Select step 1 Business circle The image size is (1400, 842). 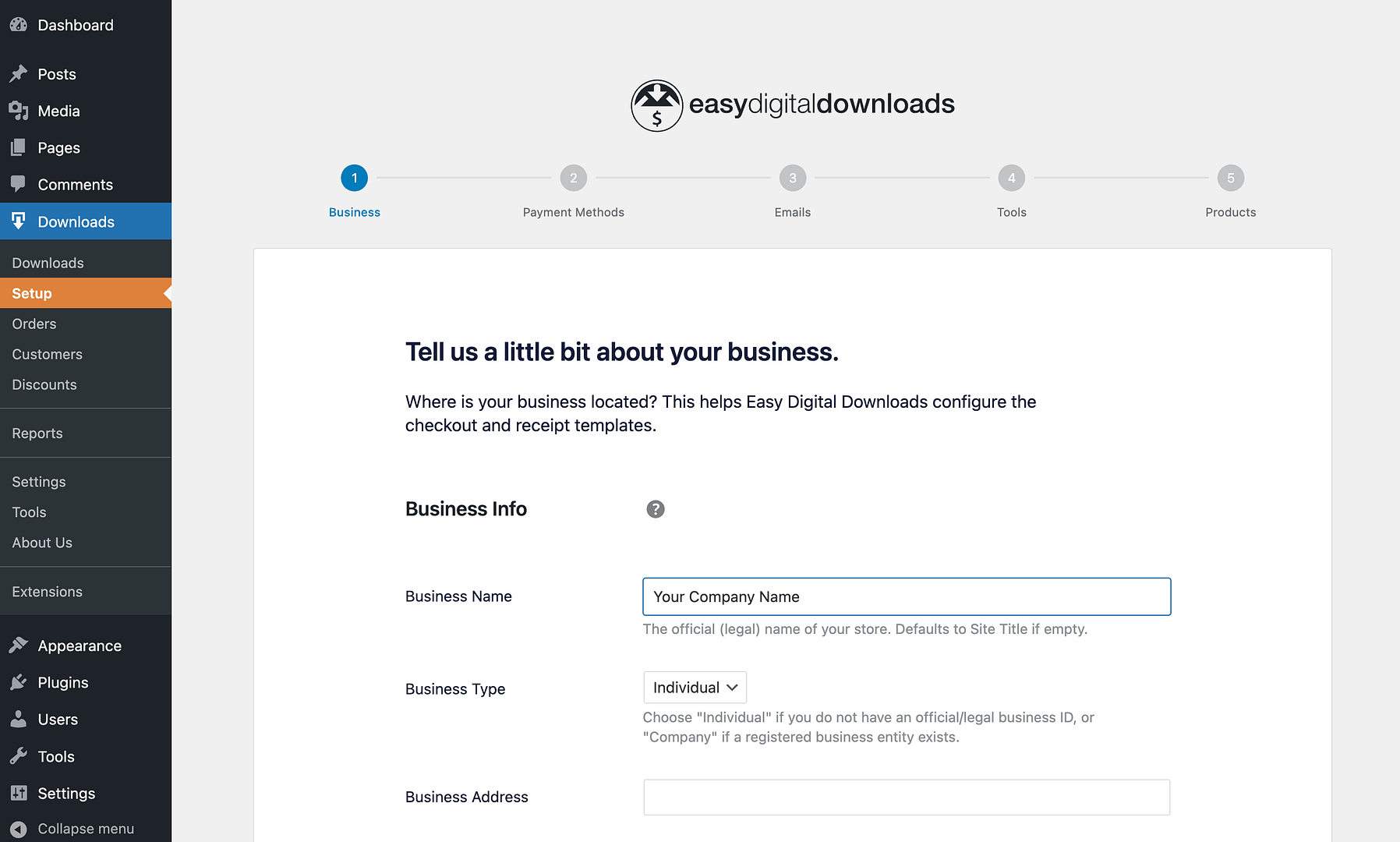point(355,178)
